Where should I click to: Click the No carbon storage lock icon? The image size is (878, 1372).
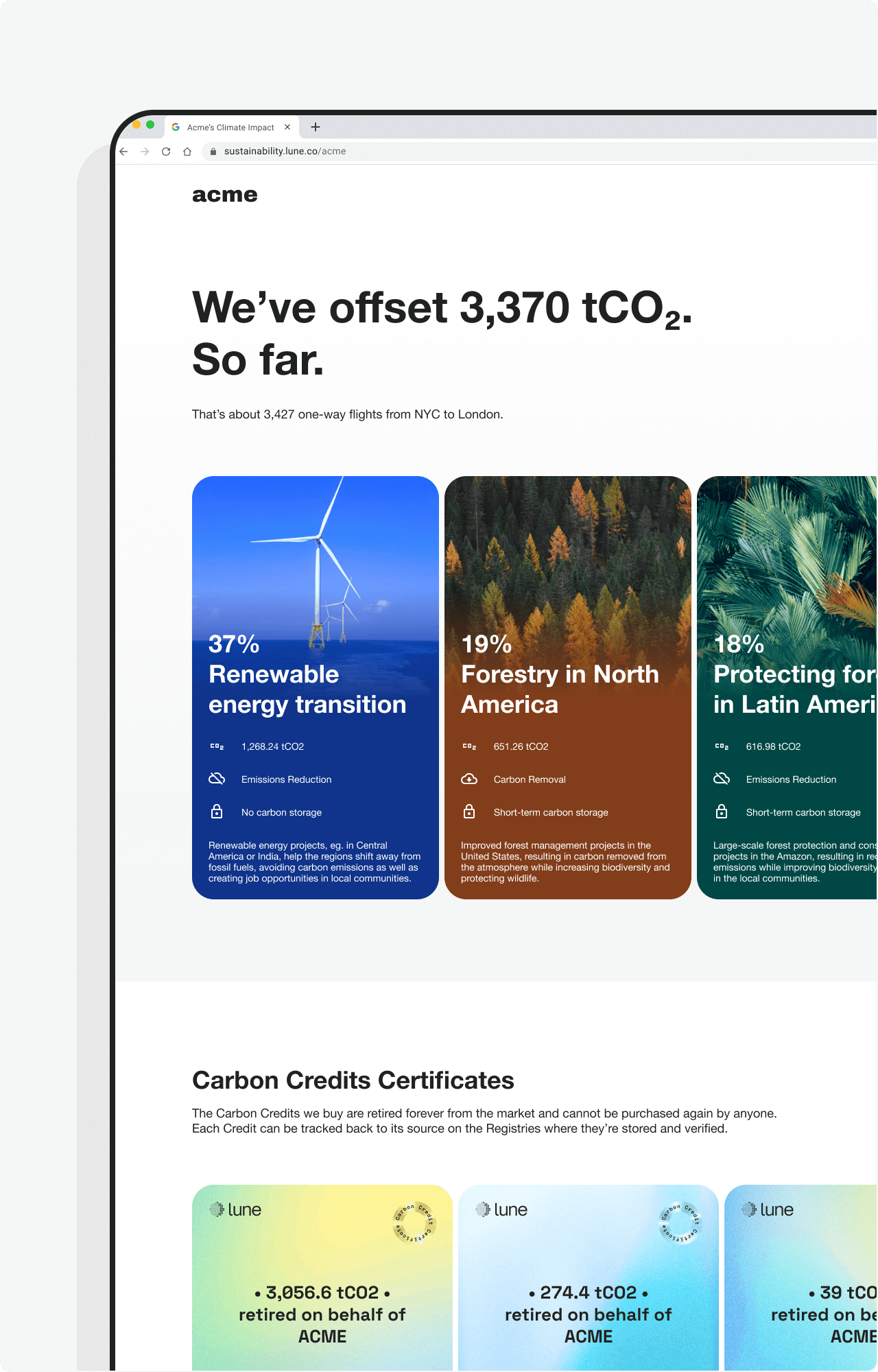[x=217, y=812]
